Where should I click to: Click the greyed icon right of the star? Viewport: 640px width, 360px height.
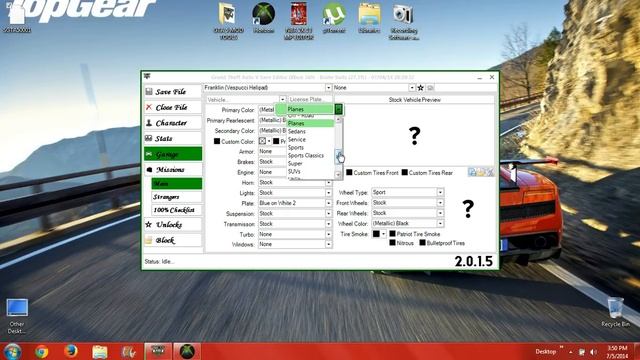click(x=430, y=88)
